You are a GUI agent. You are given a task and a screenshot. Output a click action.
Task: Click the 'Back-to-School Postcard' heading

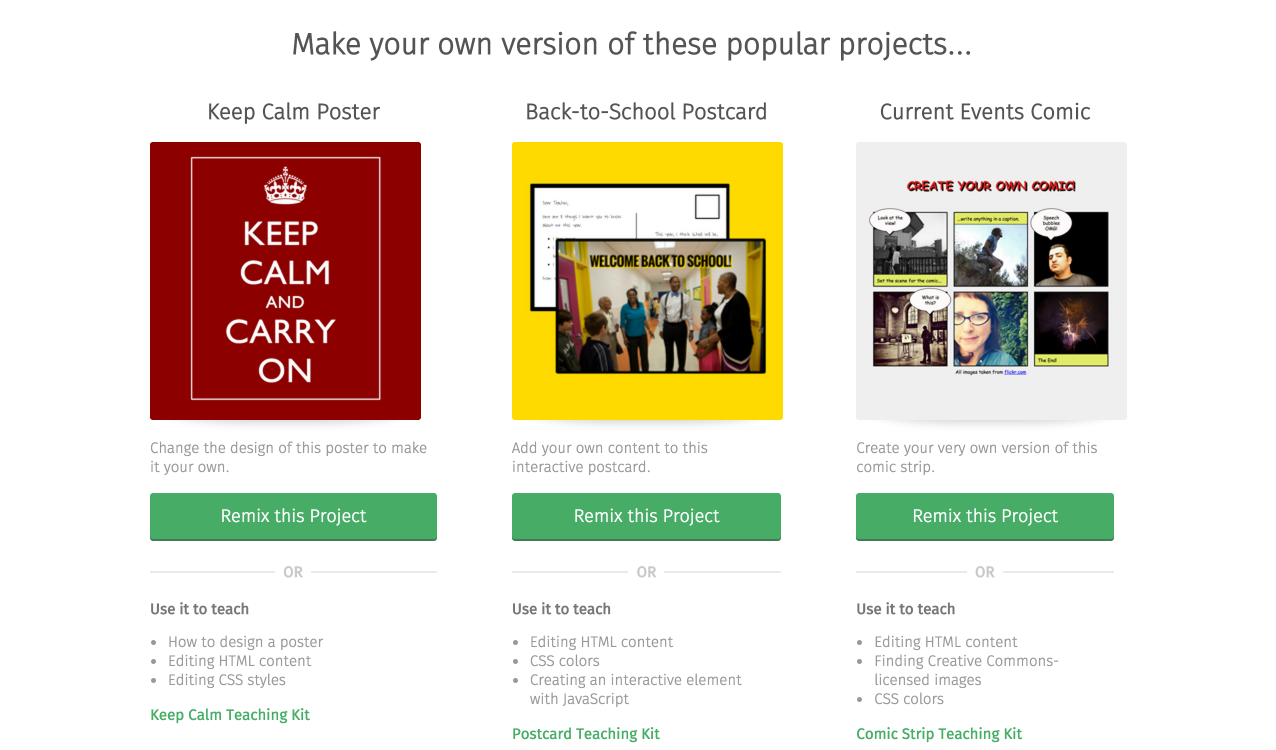[646, 112]
